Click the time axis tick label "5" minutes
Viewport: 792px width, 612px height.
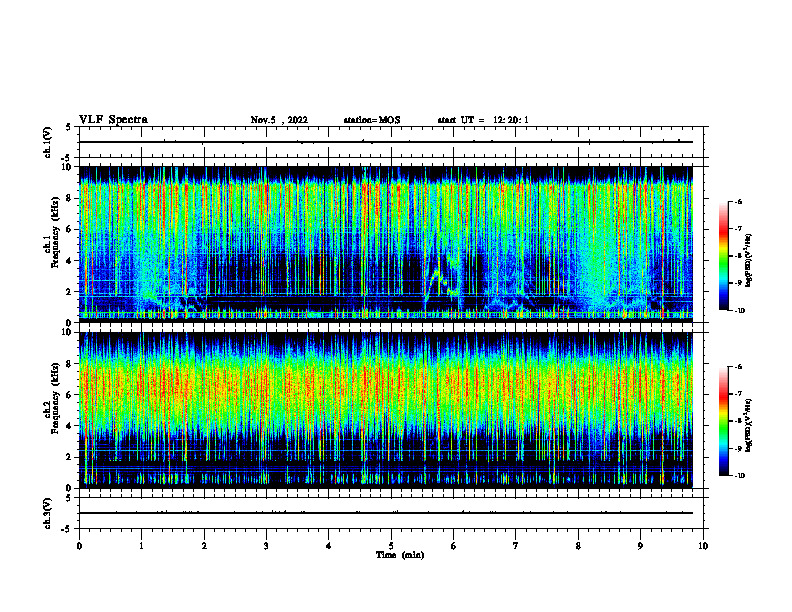pyautogui.click(x=391, y=546)
